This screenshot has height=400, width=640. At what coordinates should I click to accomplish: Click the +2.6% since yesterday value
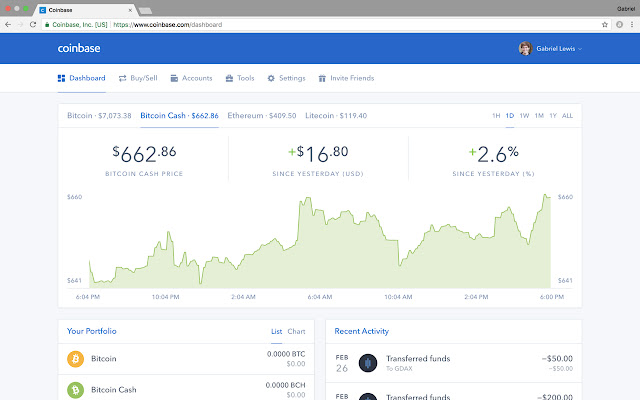pyautogui.click(x=493, y=154)
